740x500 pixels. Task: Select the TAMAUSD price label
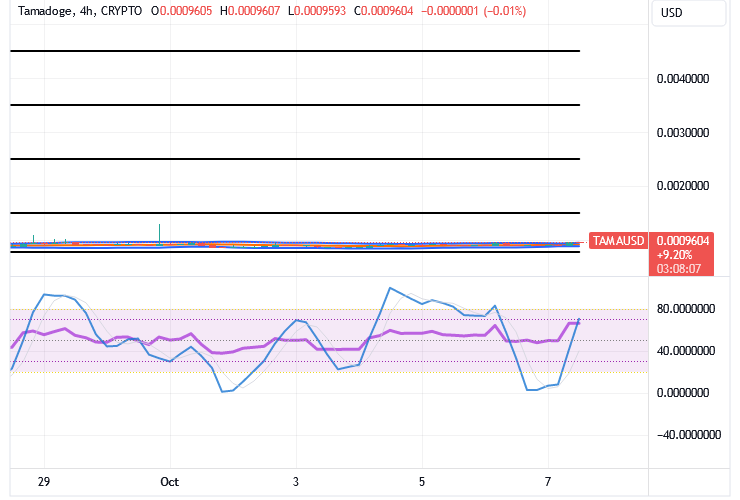click(618, 241)
